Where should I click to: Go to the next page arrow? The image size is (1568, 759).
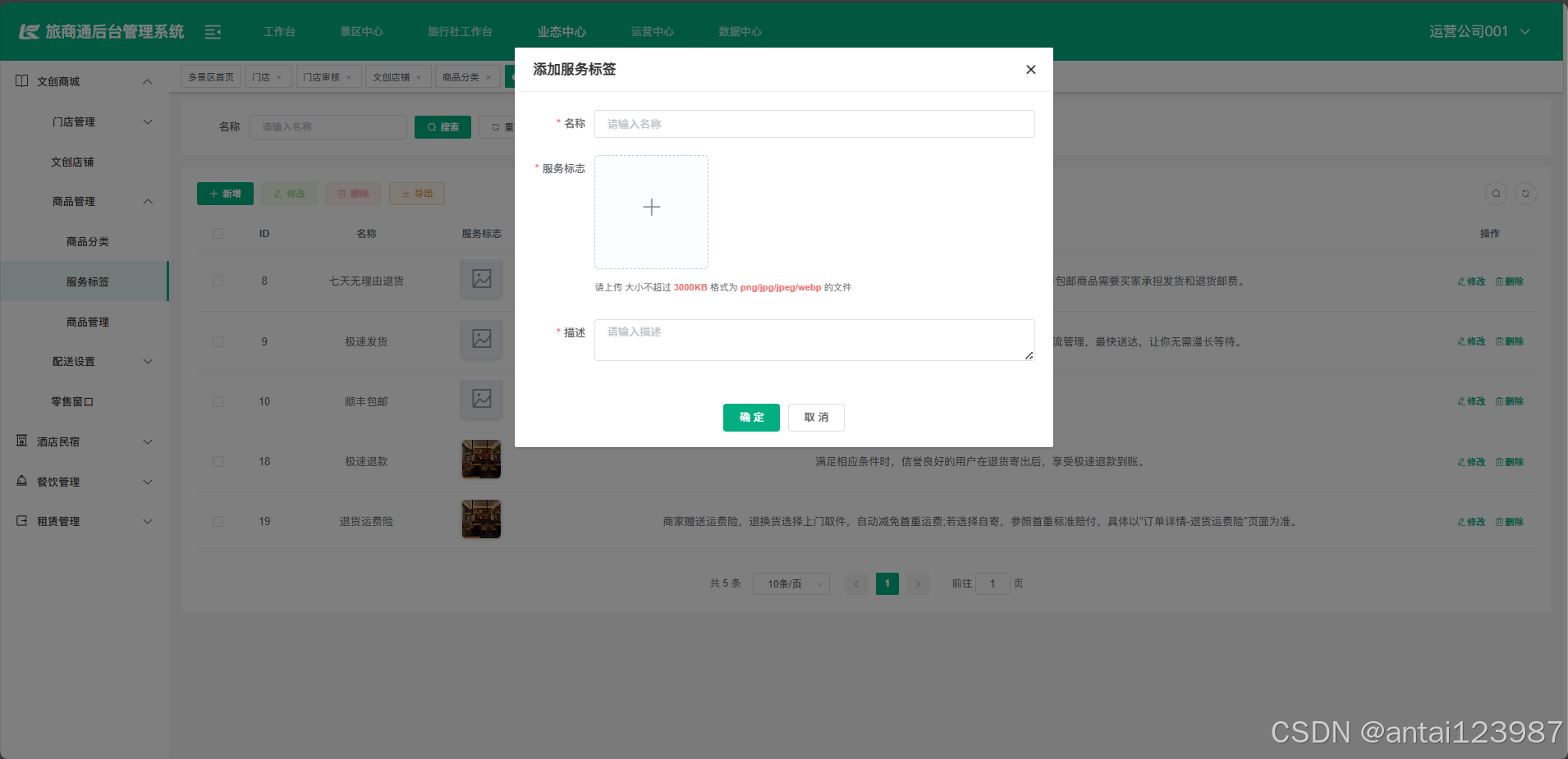click(x=918, y=583)
